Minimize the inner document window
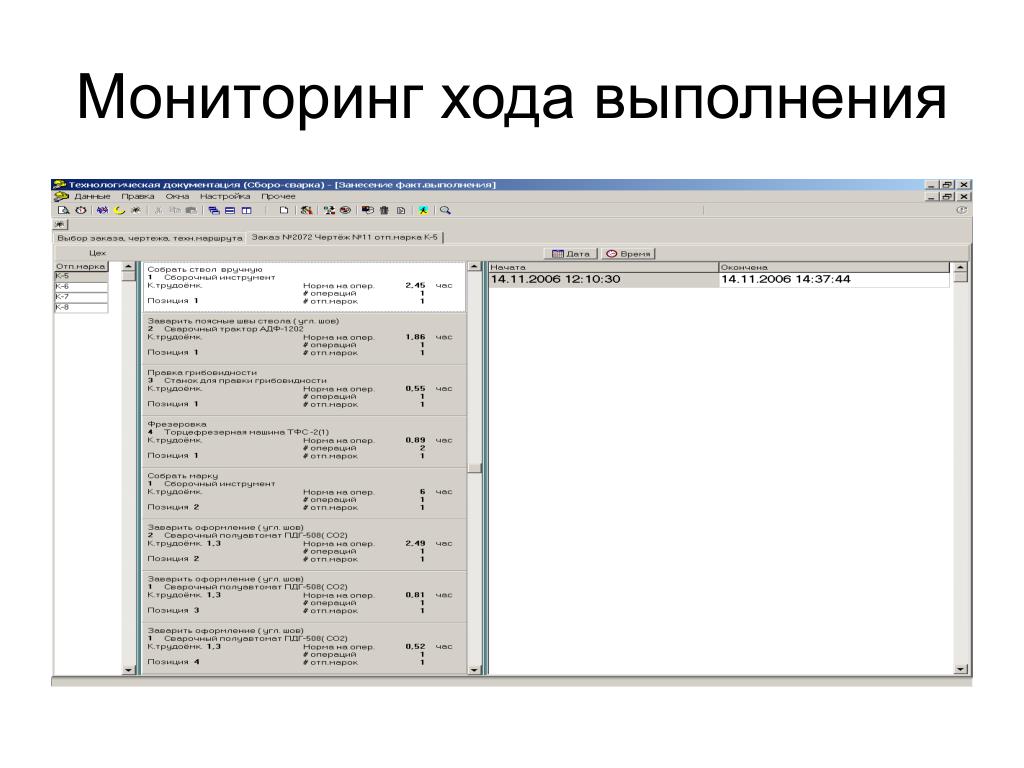1024x768 pixels. (933, 197)
